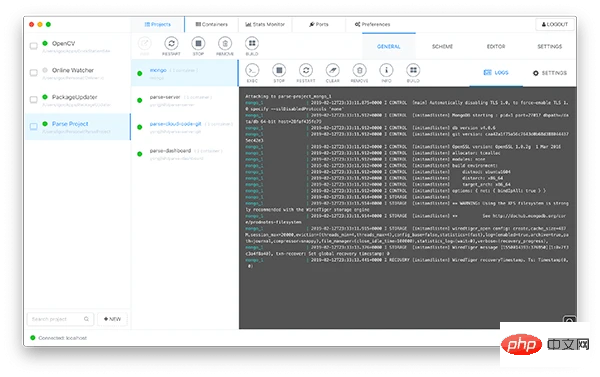Screen dimensions: 600x377
Task: Switch to Ports tab
Action: [319, 24]
